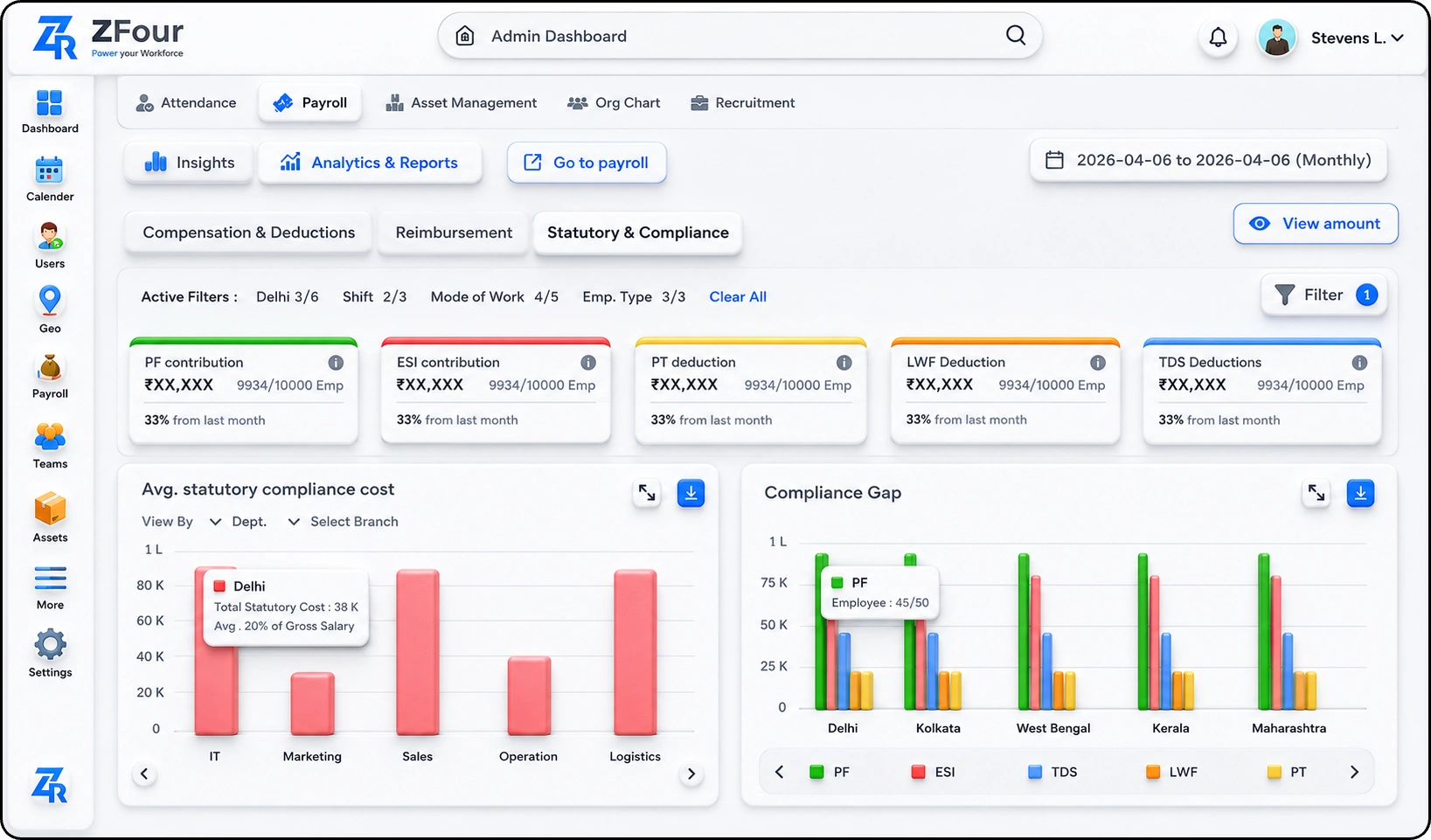Viewport: 1431px width, 840px height.
Task: Open Teams in the sidebar
Action: [50, 445]
